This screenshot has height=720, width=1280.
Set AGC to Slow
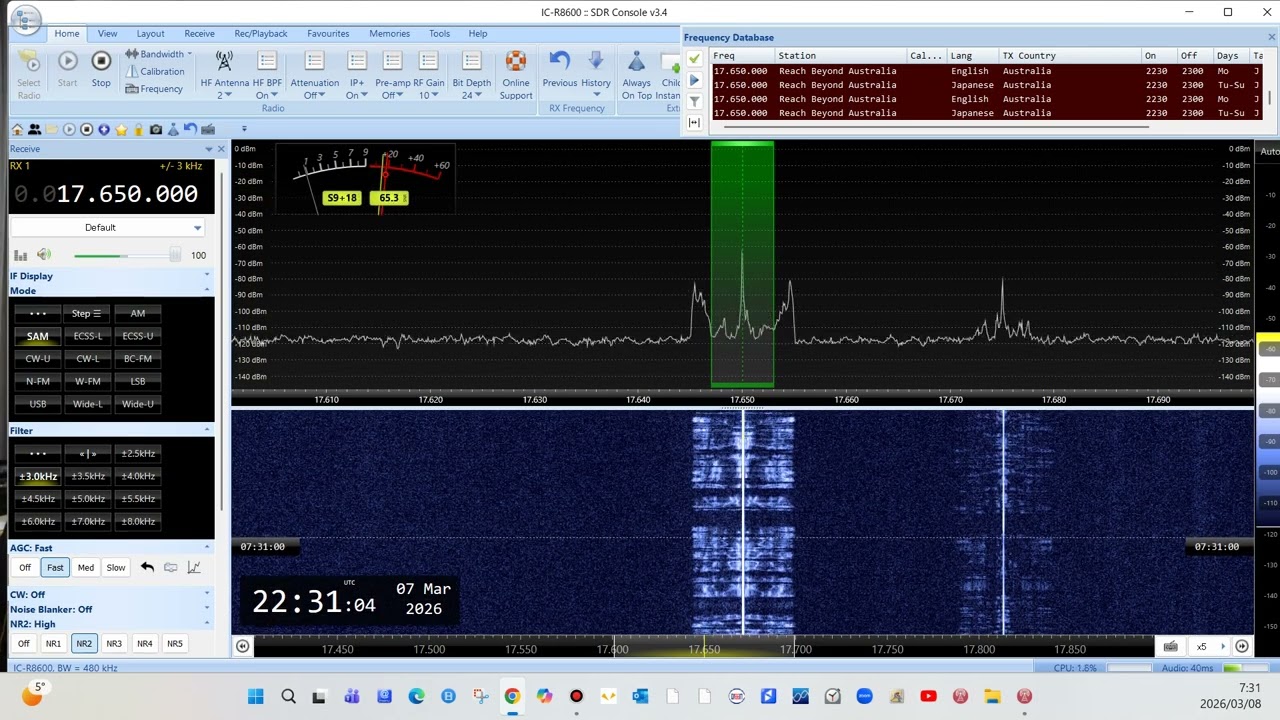click(116, 568)
